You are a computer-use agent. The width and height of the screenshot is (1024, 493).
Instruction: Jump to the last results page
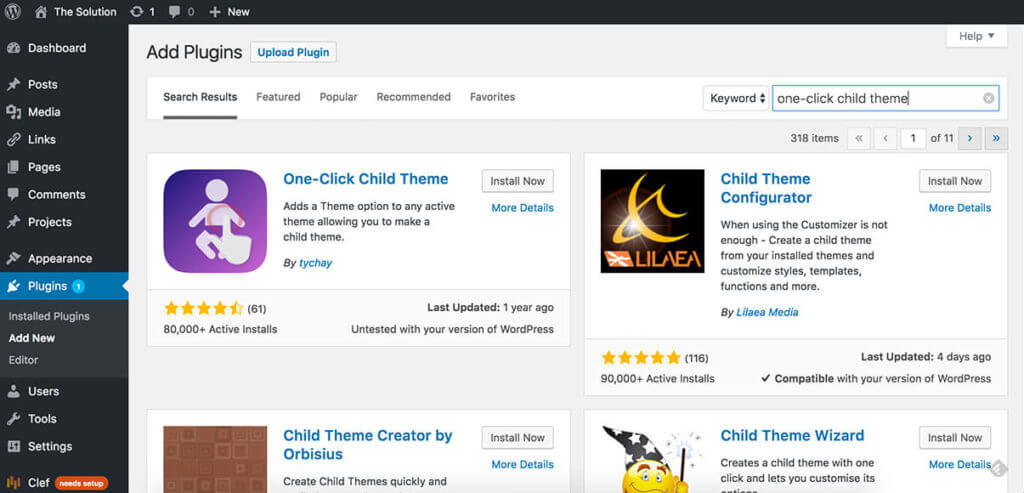tap(996, 138)
